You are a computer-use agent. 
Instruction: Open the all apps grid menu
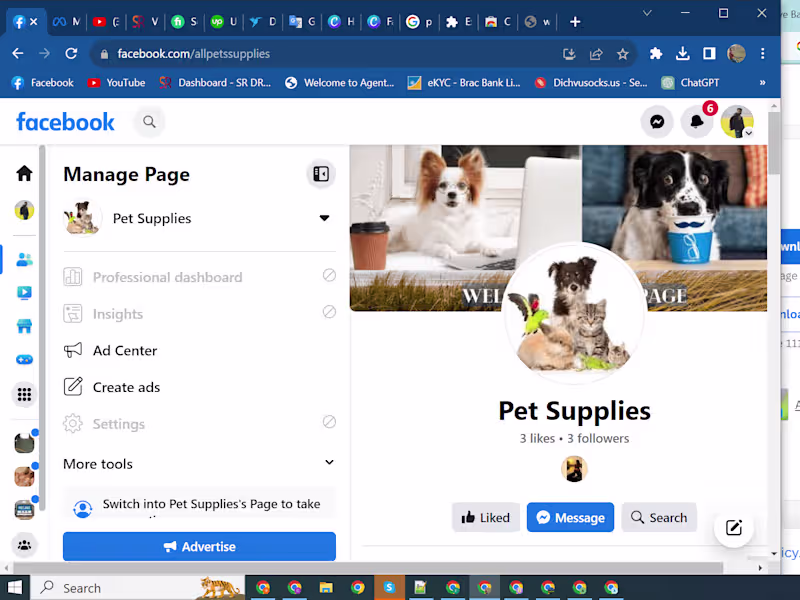click(x=24, y=394)
